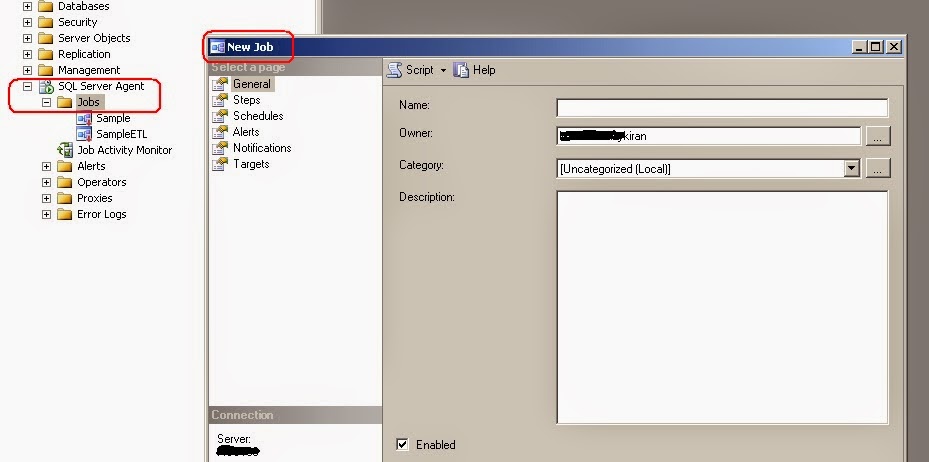Click the Name input field
This screenshot has width=929, height=462.
pyautogui.click(x=722, y=108)
